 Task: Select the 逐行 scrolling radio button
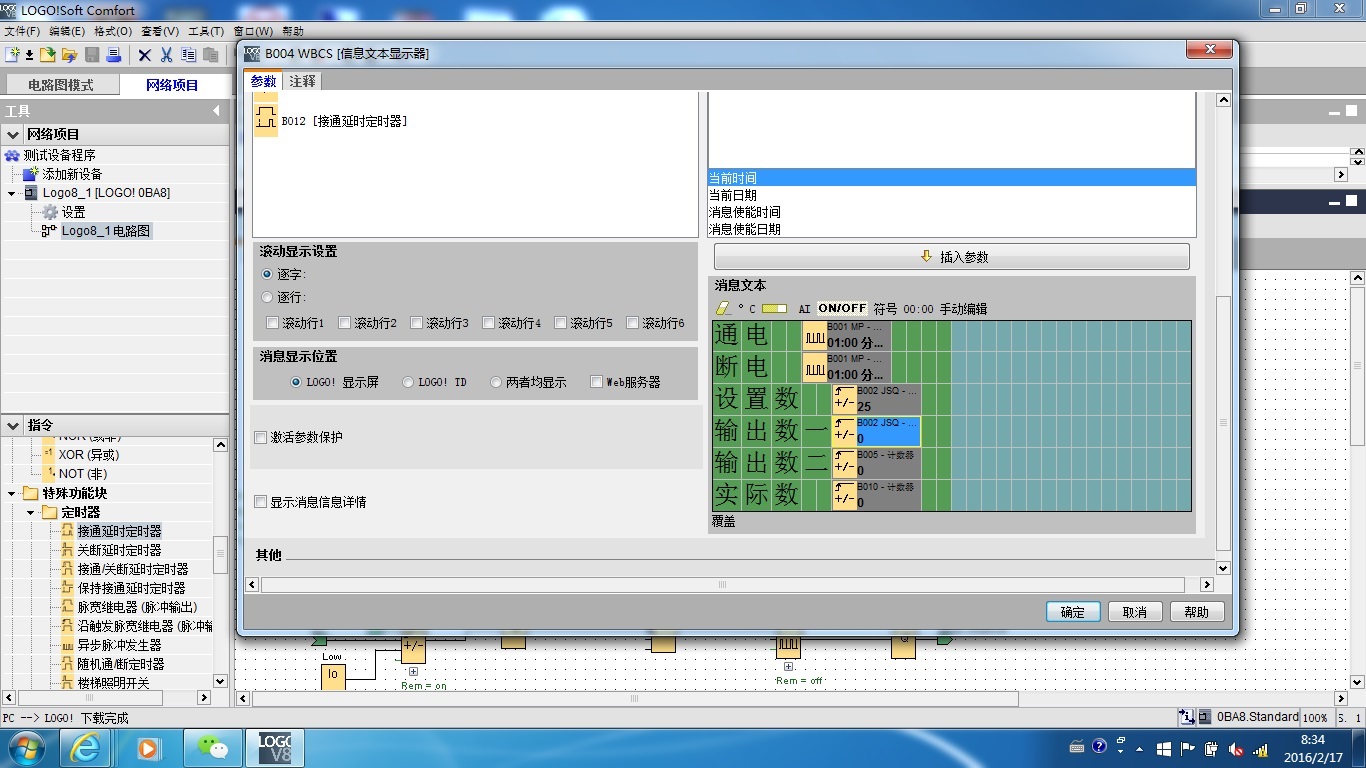pyautogui.click(x=267, y=297)
